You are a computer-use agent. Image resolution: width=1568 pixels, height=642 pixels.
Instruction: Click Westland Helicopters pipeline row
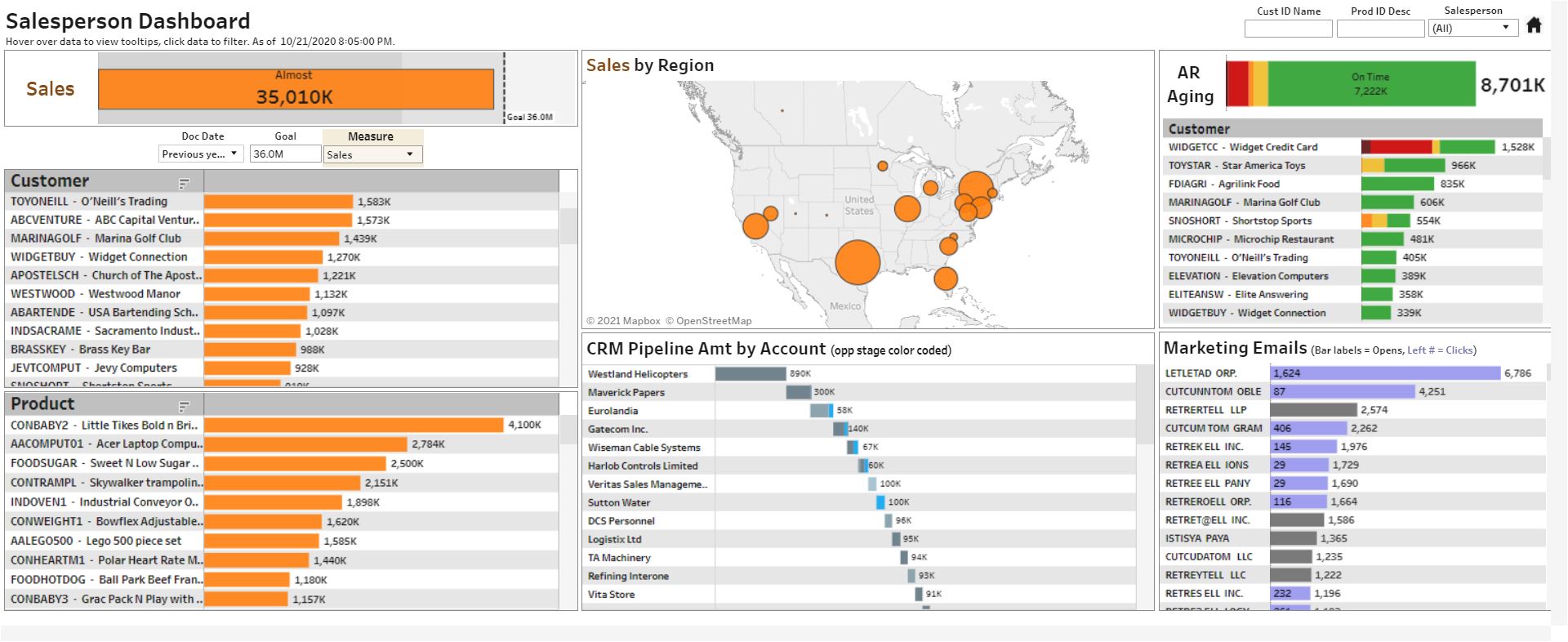pos(860,374)
